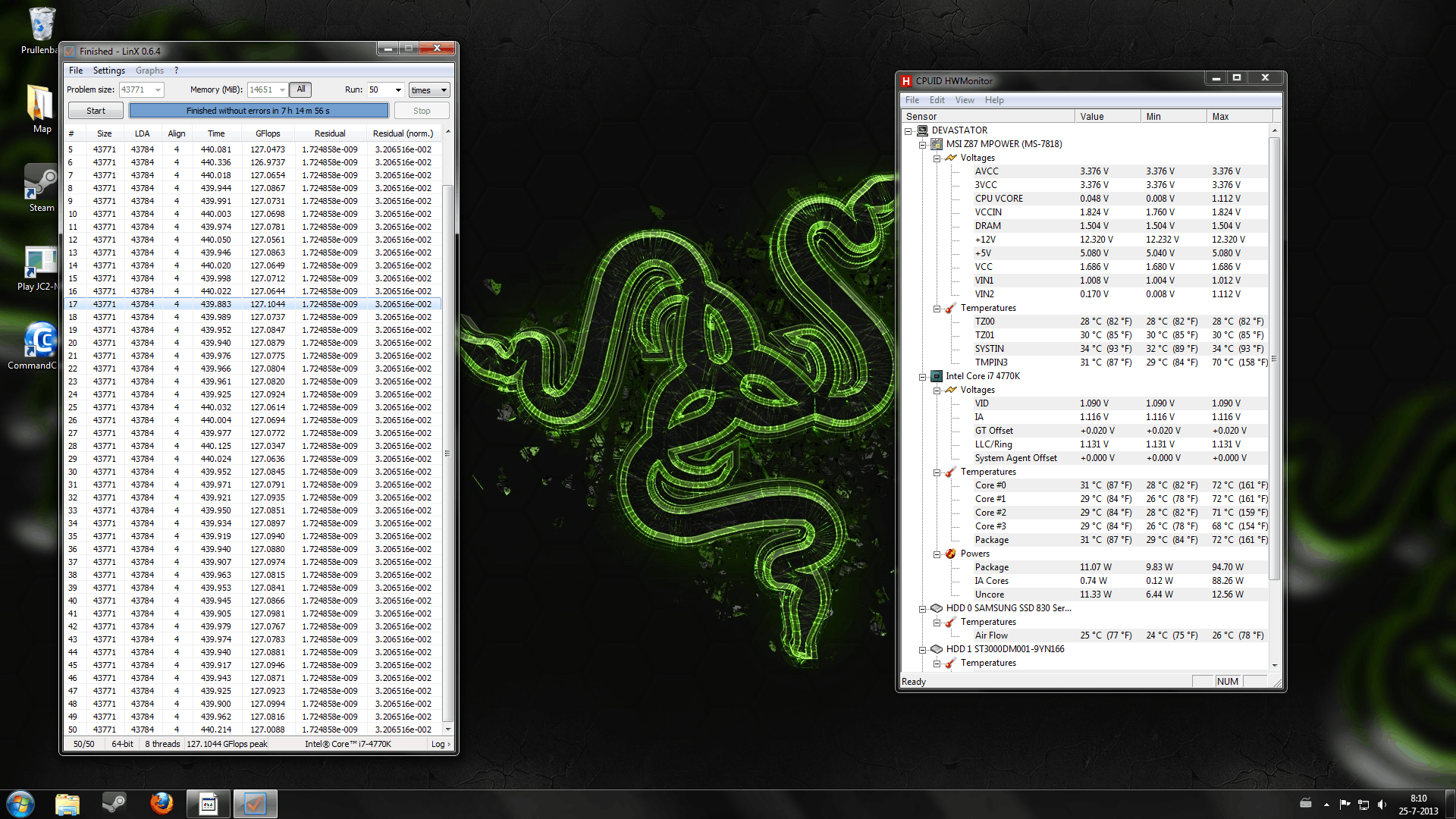
Task: Select the HDD 1 ST3000DM001 drive icon
Action: (937, 649)
